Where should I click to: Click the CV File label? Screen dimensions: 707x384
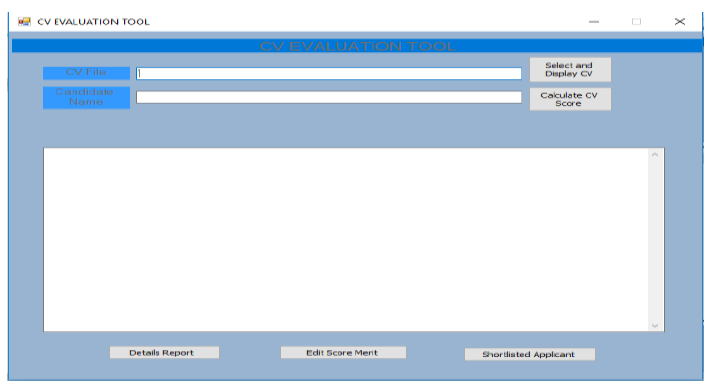(86, 73)
